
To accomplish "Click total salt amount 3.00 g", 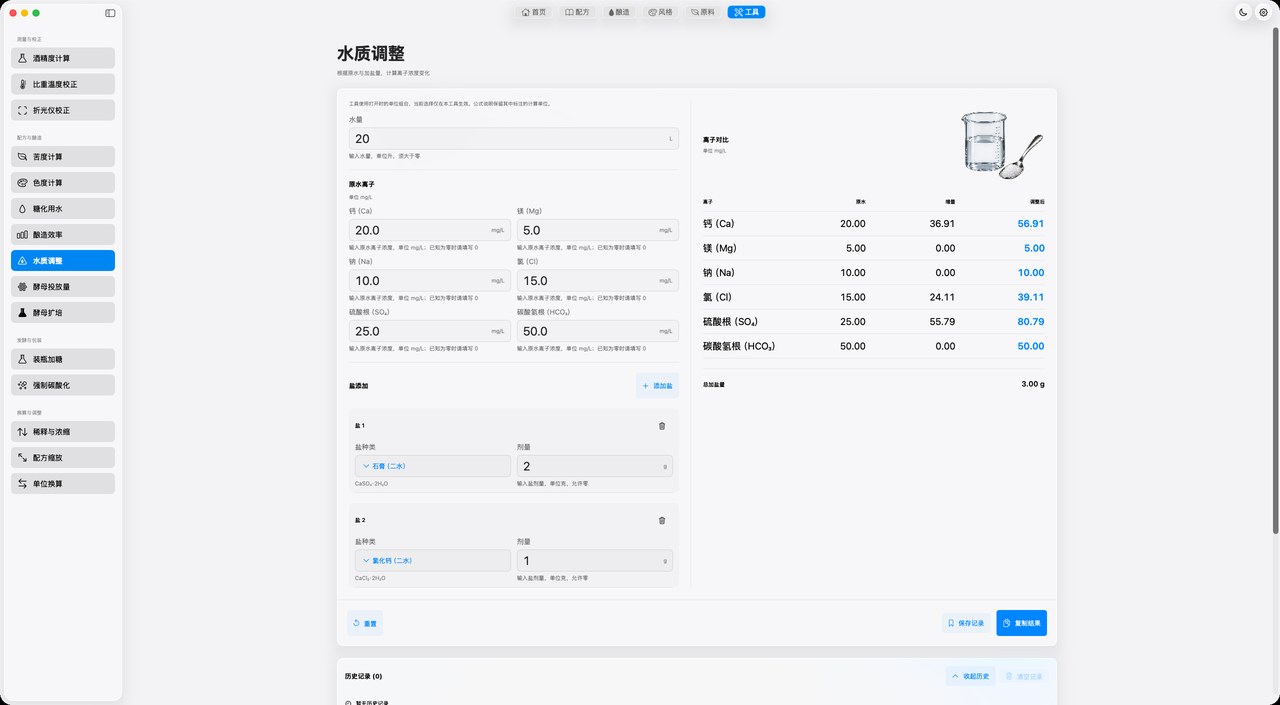I will click(1033, 384).
